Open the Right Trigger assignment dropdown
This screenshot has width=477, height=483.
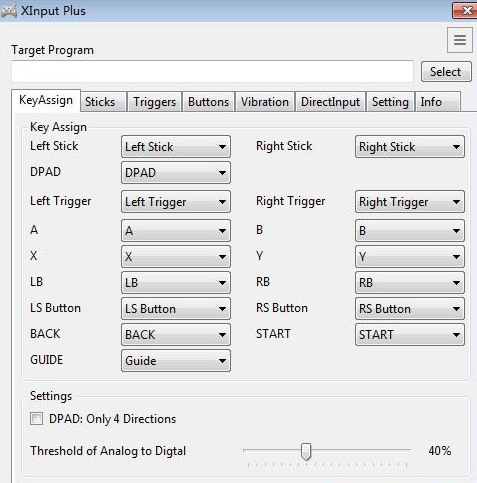point(410,202)
